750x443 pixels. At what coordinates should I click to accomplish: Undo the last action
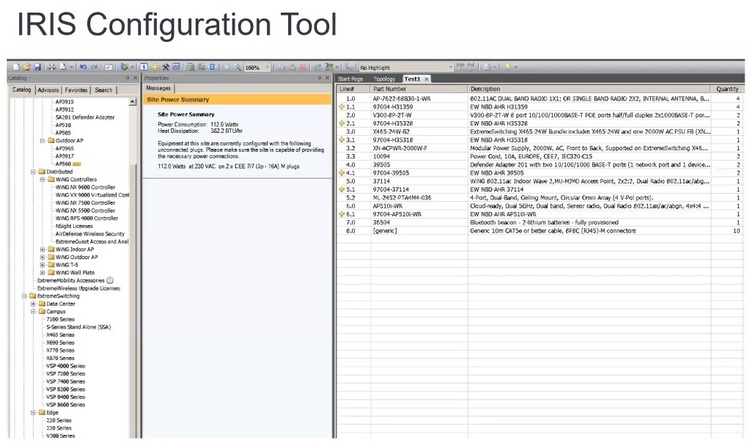point(83,67)
